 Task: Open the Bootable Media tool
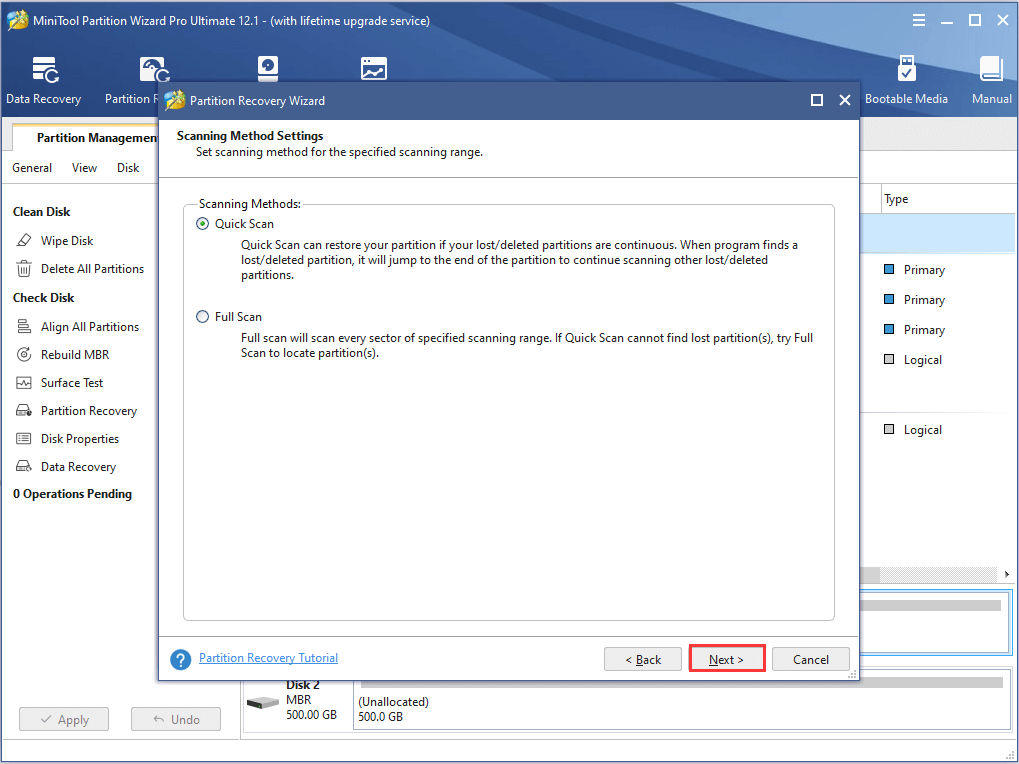tap(906, 81)
